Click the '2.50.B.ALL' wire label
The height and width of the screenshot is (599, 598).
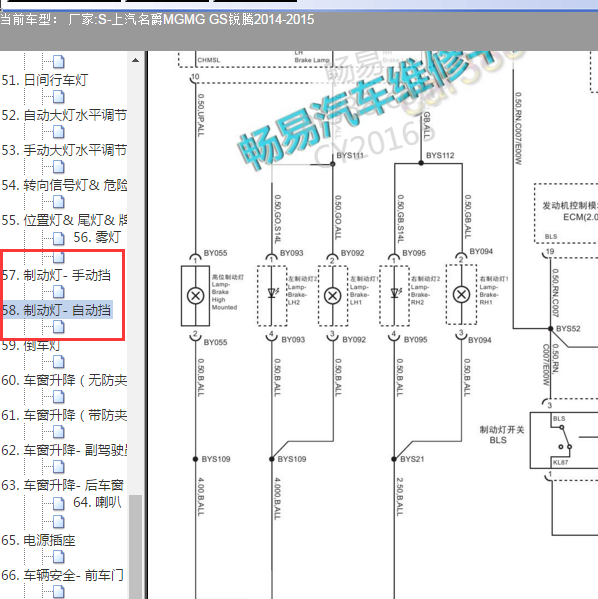pyautogui.click(x=399, y=497)
